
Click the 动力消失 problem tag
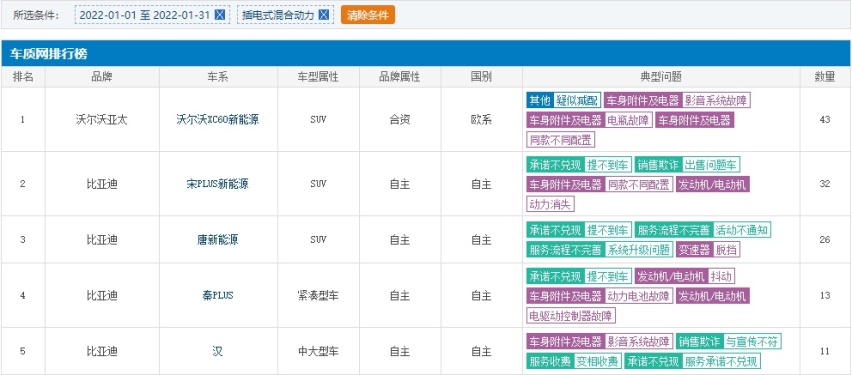[x=550, y=205]
